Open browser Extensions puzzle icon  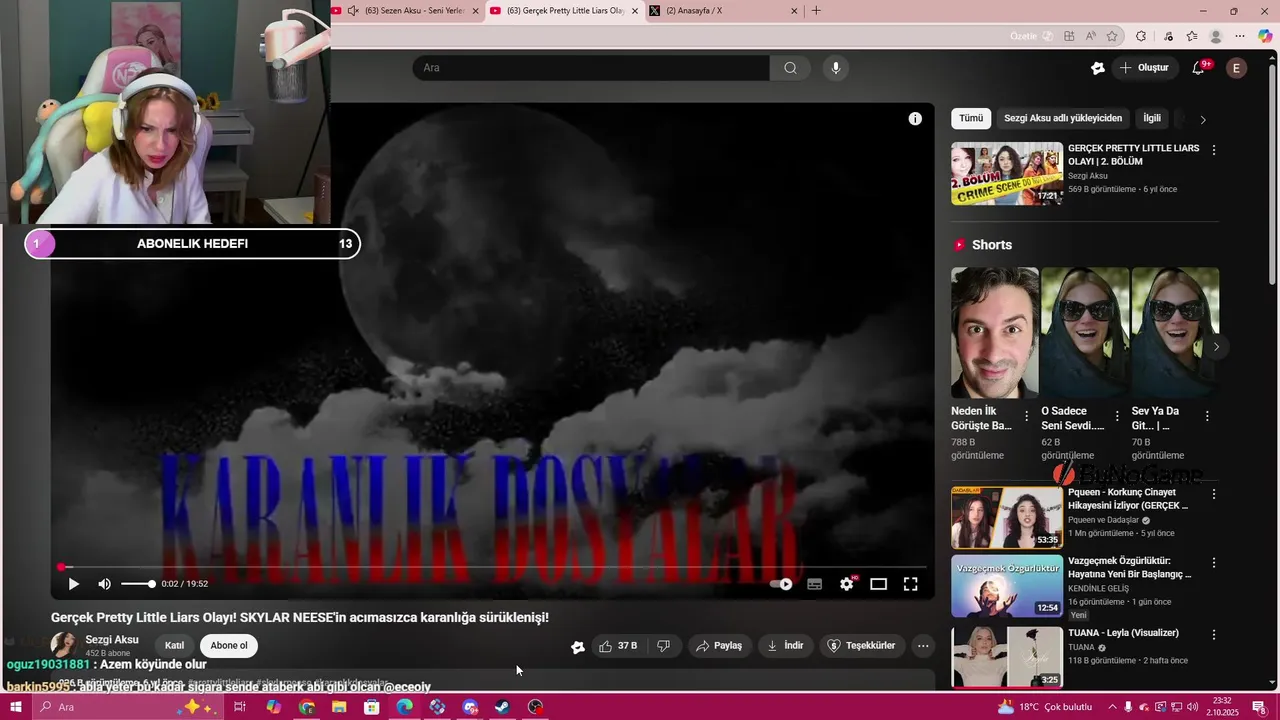tap(1141, 36)
